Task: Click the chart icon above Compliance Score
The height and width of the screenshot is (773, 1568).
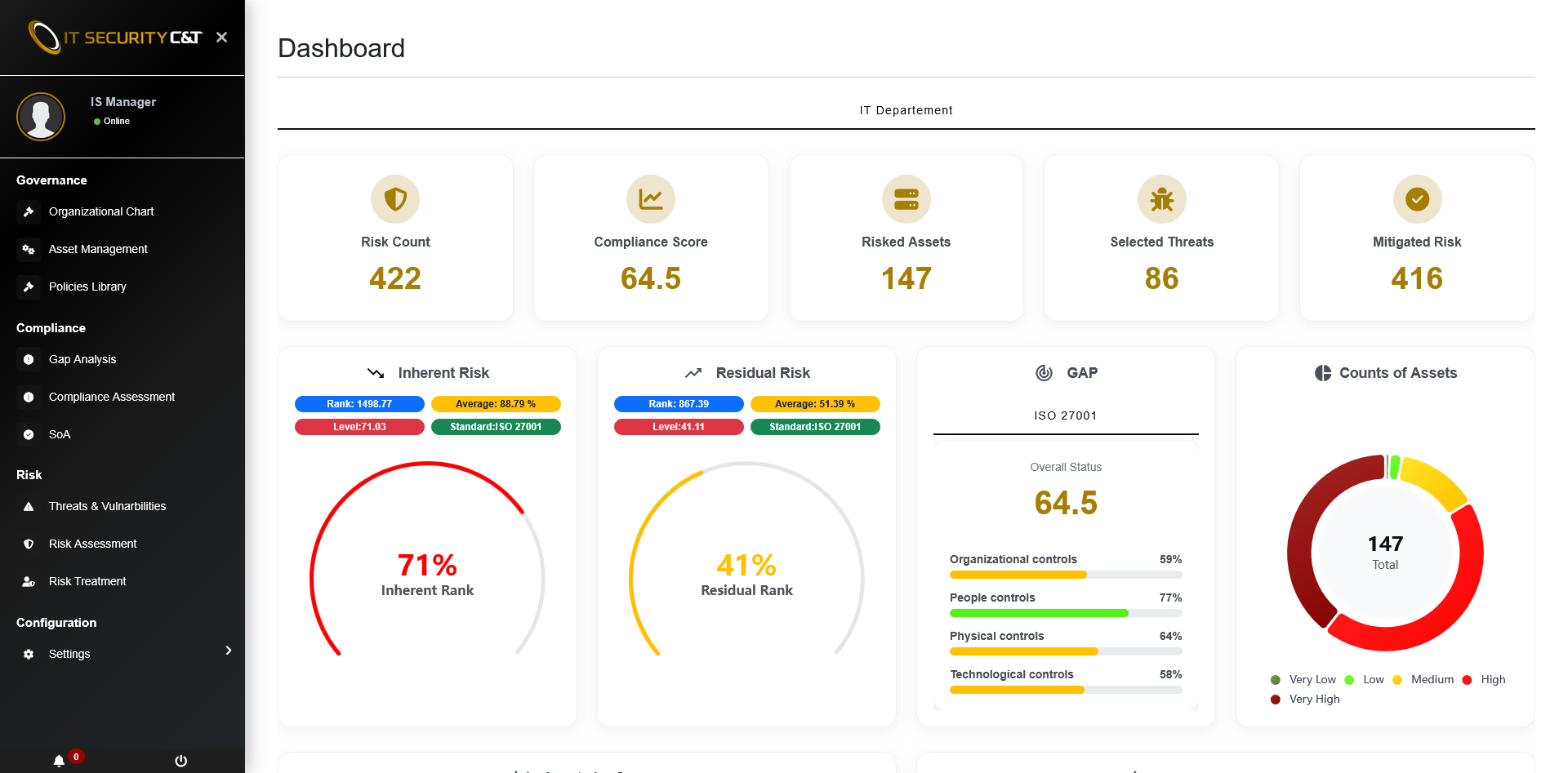Action: point(651,198)
